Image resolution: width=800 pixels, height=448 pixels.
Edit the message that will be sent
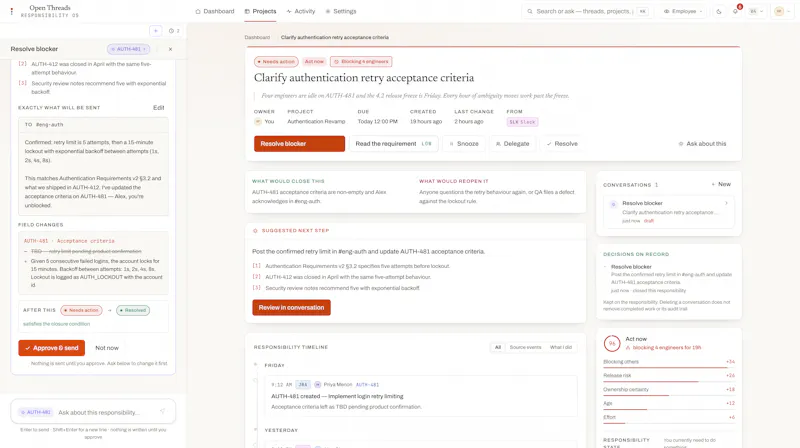coord(159,108)
